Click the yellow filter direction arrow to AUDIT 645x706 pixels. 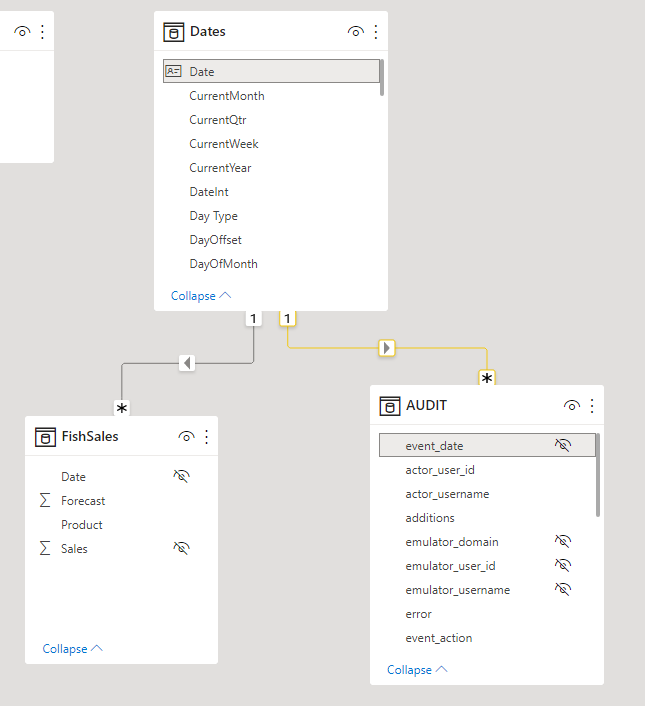387,348
